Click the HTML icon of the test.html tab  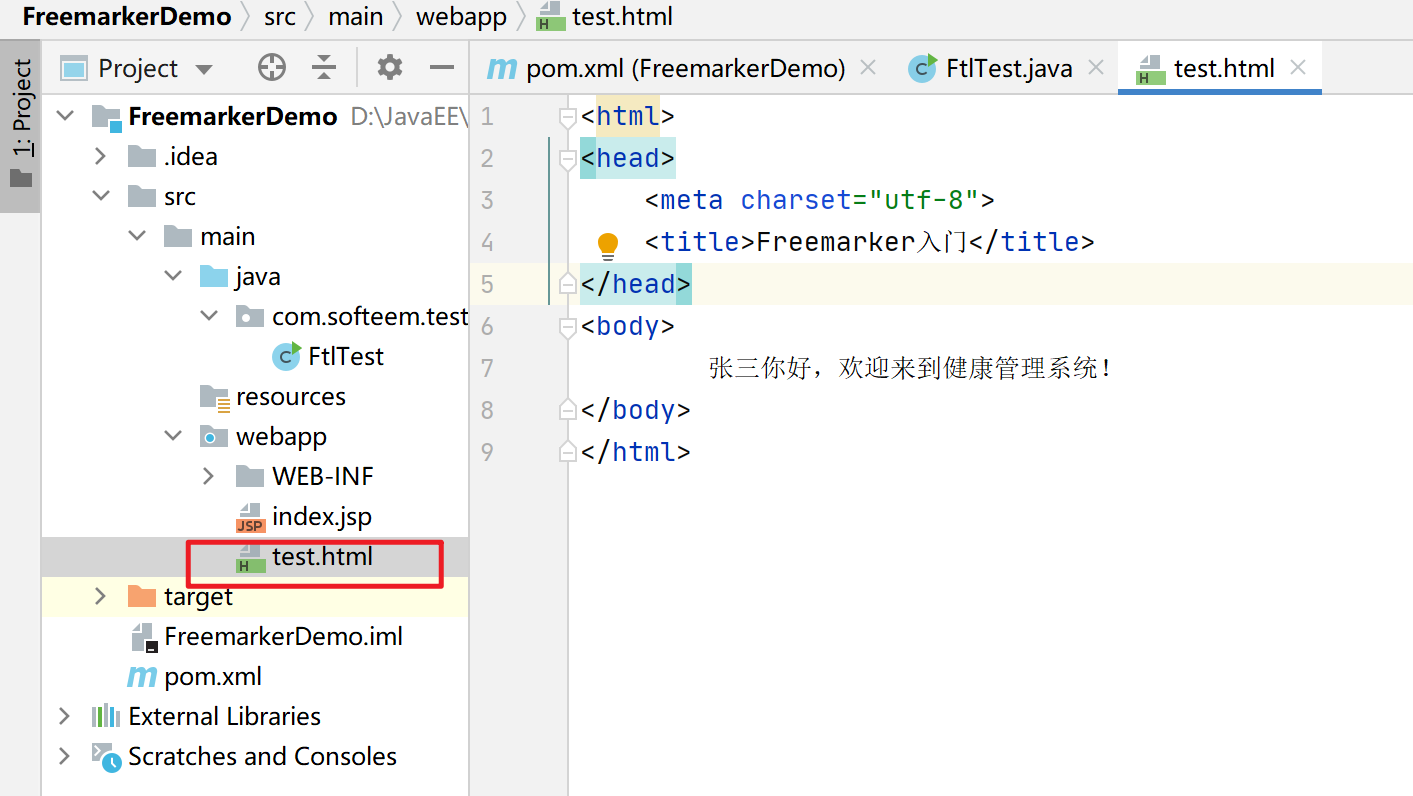[1151, 67]
